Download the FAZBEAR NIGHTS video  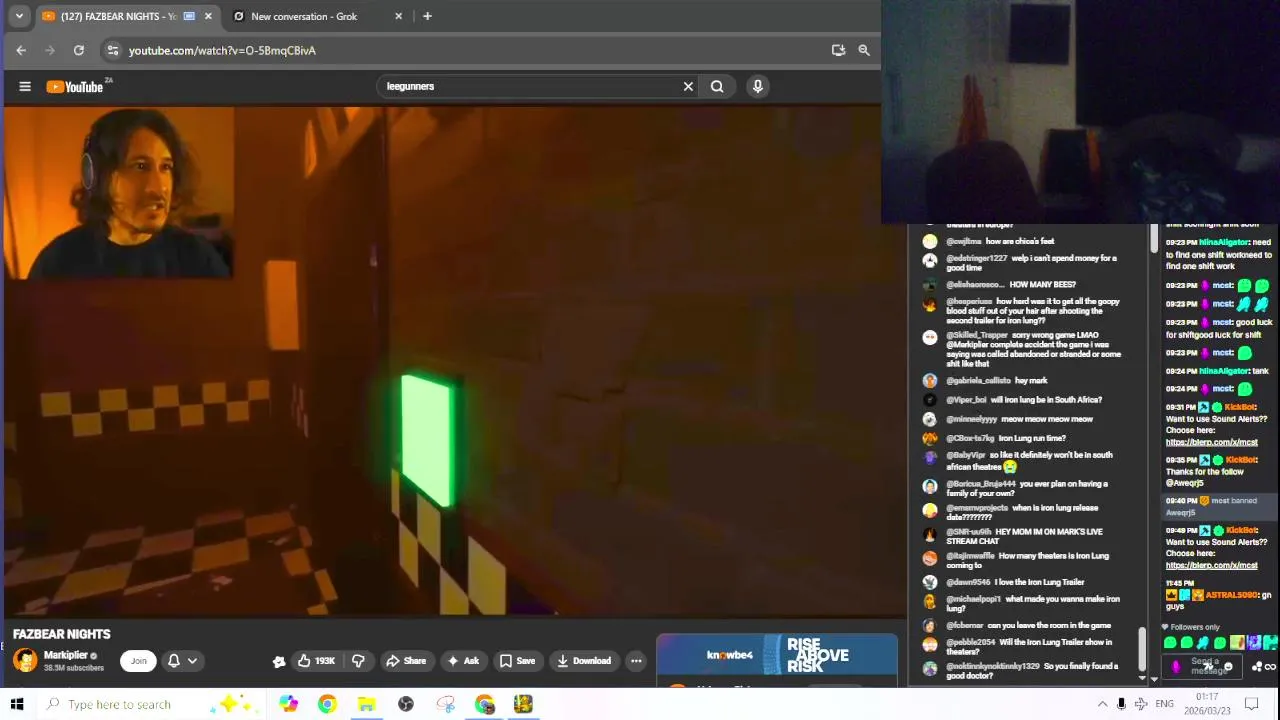point(584,660)
